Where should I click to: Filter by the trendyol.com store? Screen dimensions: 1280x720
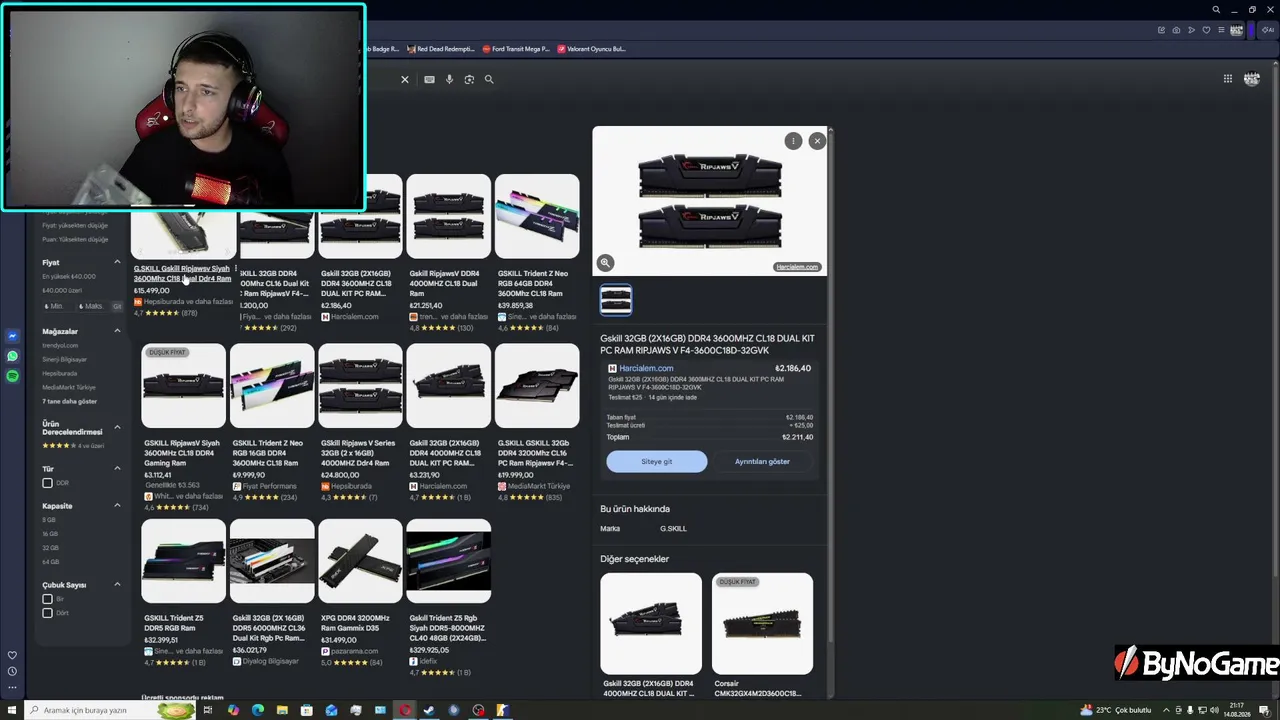pos(60,346)
